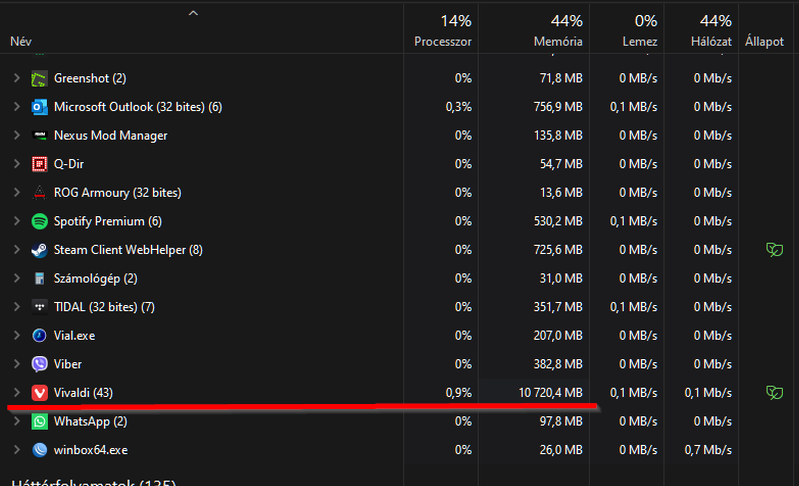Sort by the Név column header
Image resolution: width=799 pixels, height=486 pixels.
tap(21, 42)
